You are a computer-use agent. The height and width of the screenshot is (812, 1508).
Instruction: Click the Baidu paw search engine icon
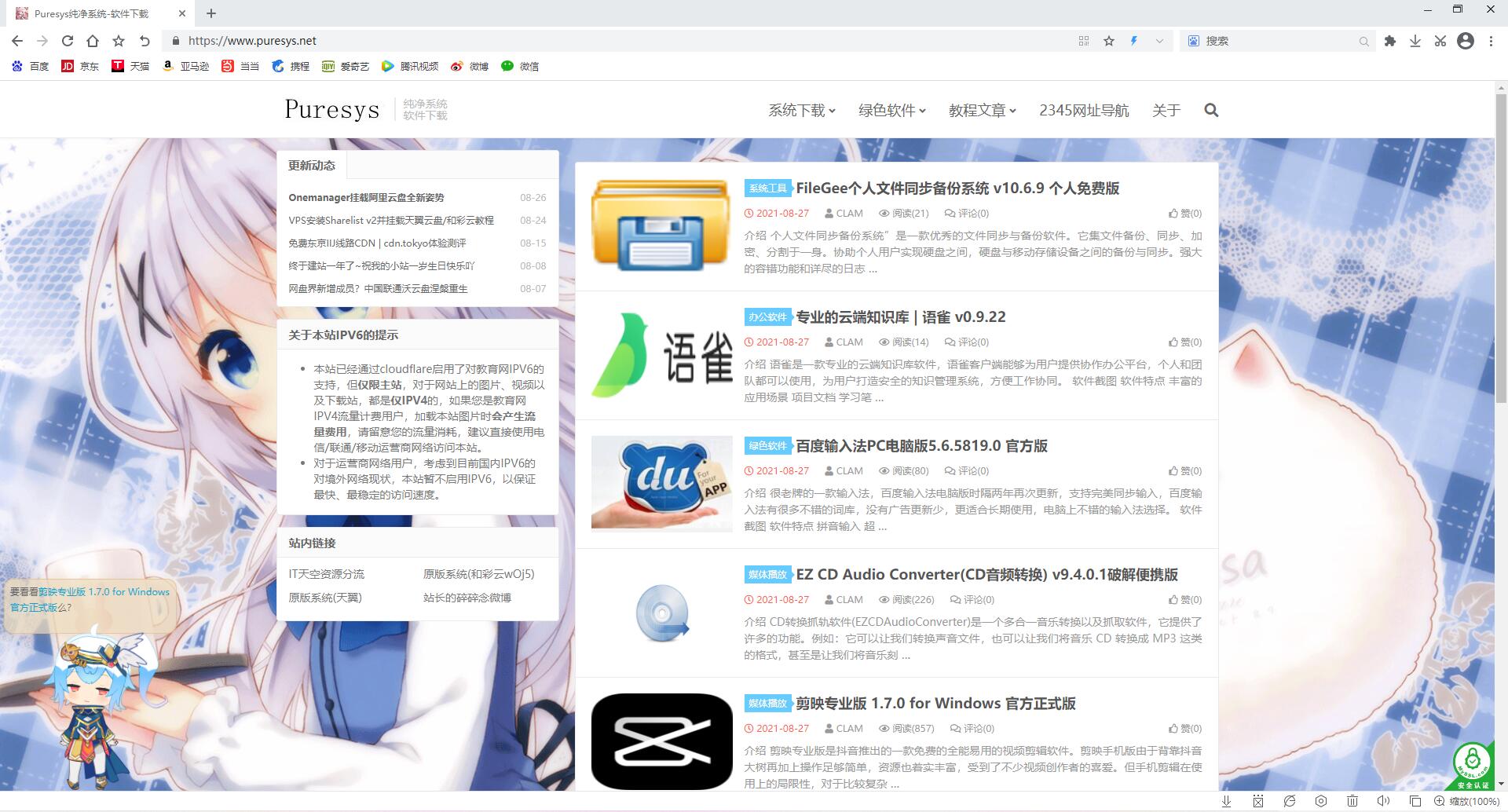[1194, 41]
